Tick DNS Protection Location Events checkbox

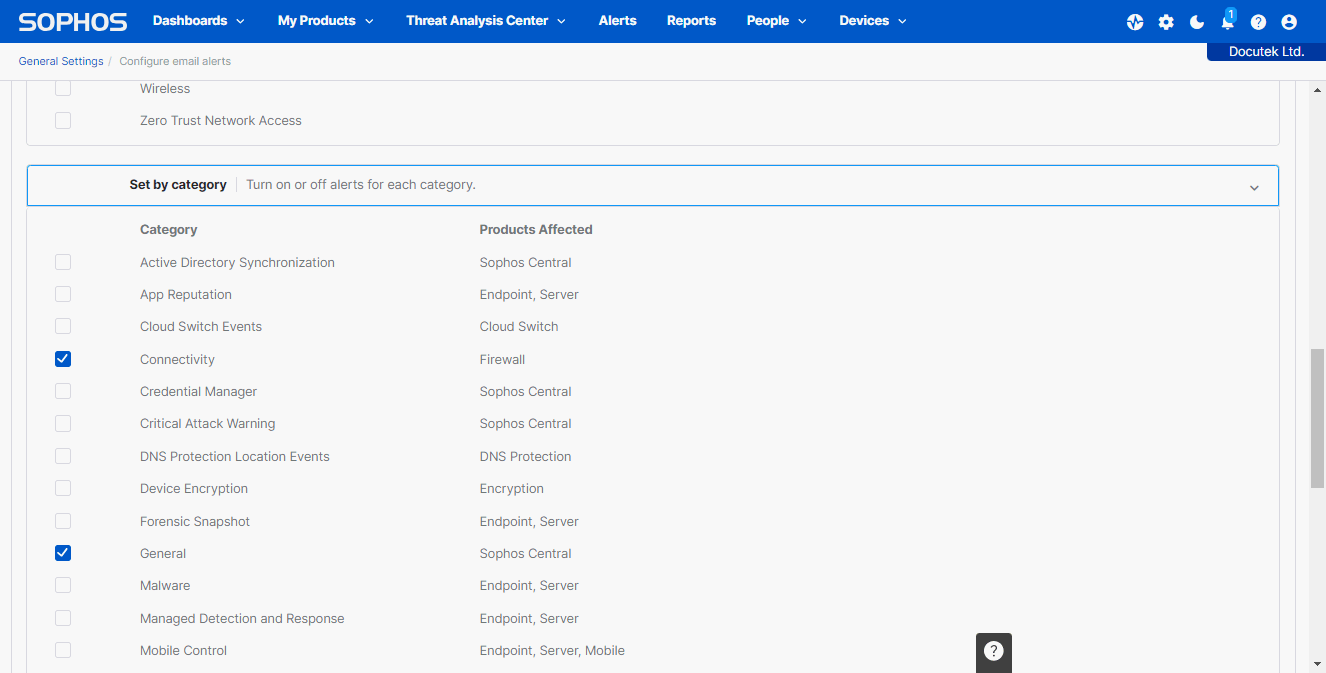[63, 456]
